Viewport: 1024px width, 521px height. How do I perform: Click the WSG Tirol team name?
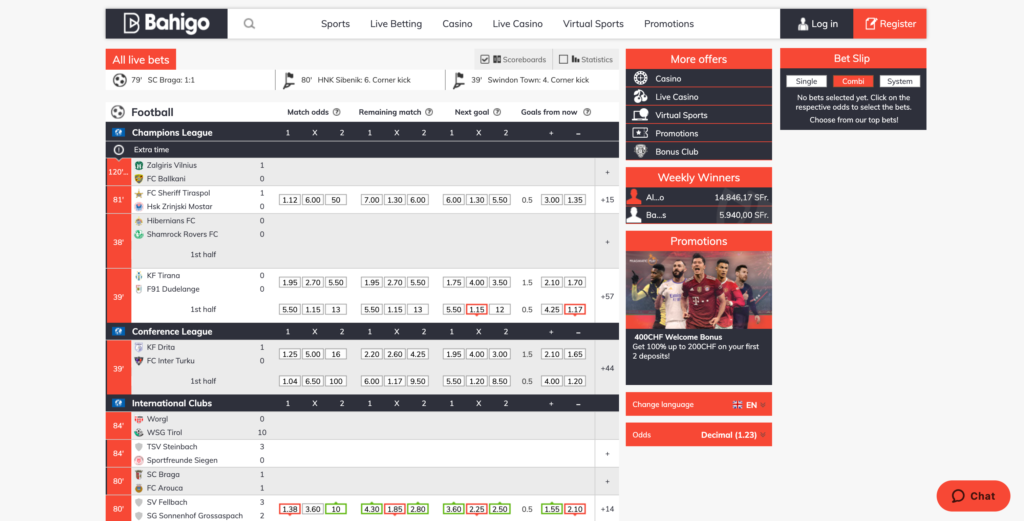tap(165, 433)
